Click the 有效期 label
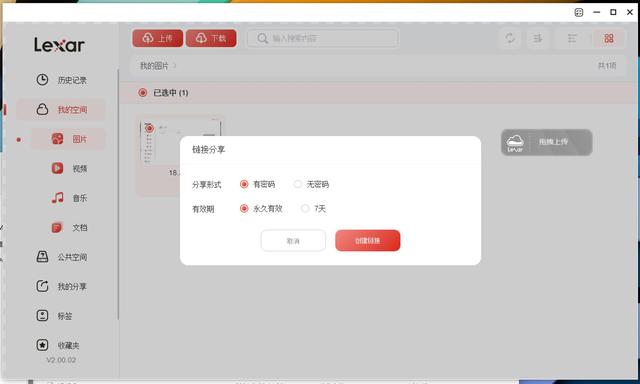Screen dimensions: 640x384 [203, 209]
